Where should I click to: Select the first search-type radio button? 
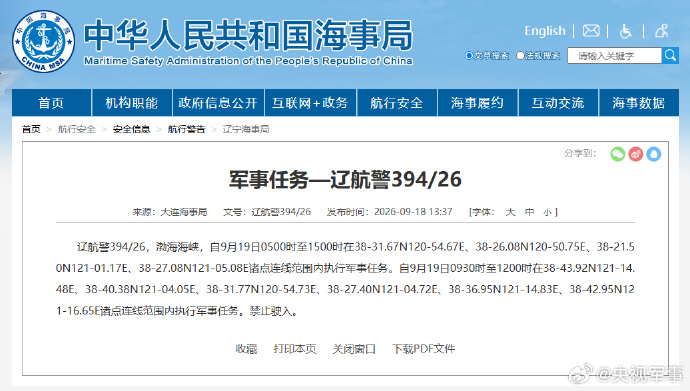tap(469, 55)
